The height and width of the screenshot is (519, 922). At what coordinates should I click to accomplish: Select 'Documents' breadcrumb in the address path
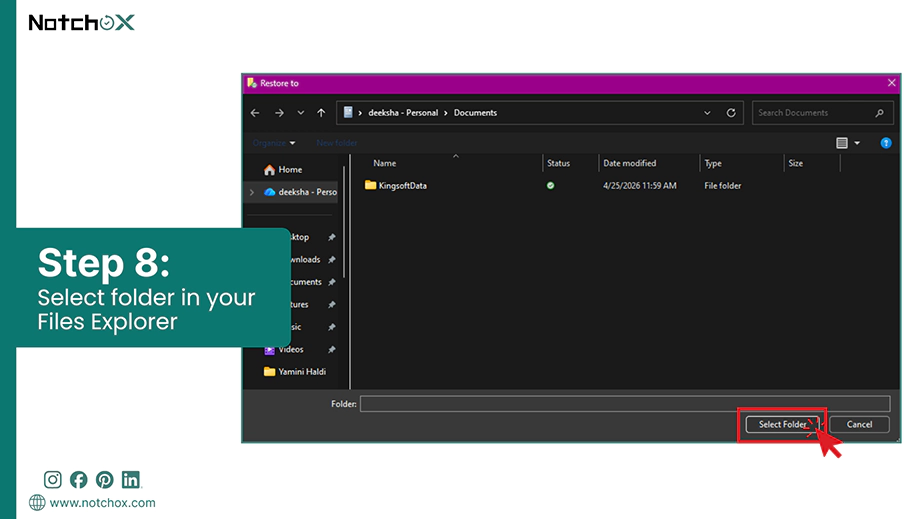[x=475, y=113]
